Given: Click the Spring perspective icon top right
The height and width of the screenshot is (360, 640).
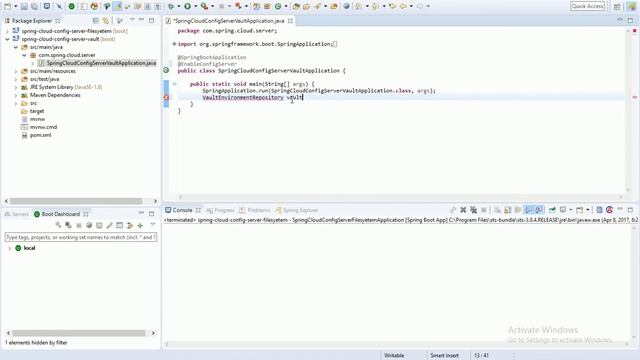Looking at the screenshot, I should click(x=631, y=7).
